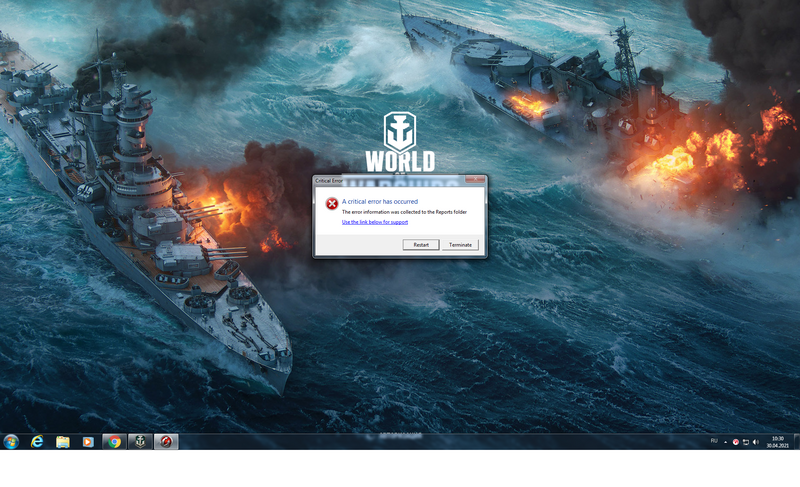800x487 pixels.
Task: Click the red antivirus tray icon
Action: tap(736, 442)
